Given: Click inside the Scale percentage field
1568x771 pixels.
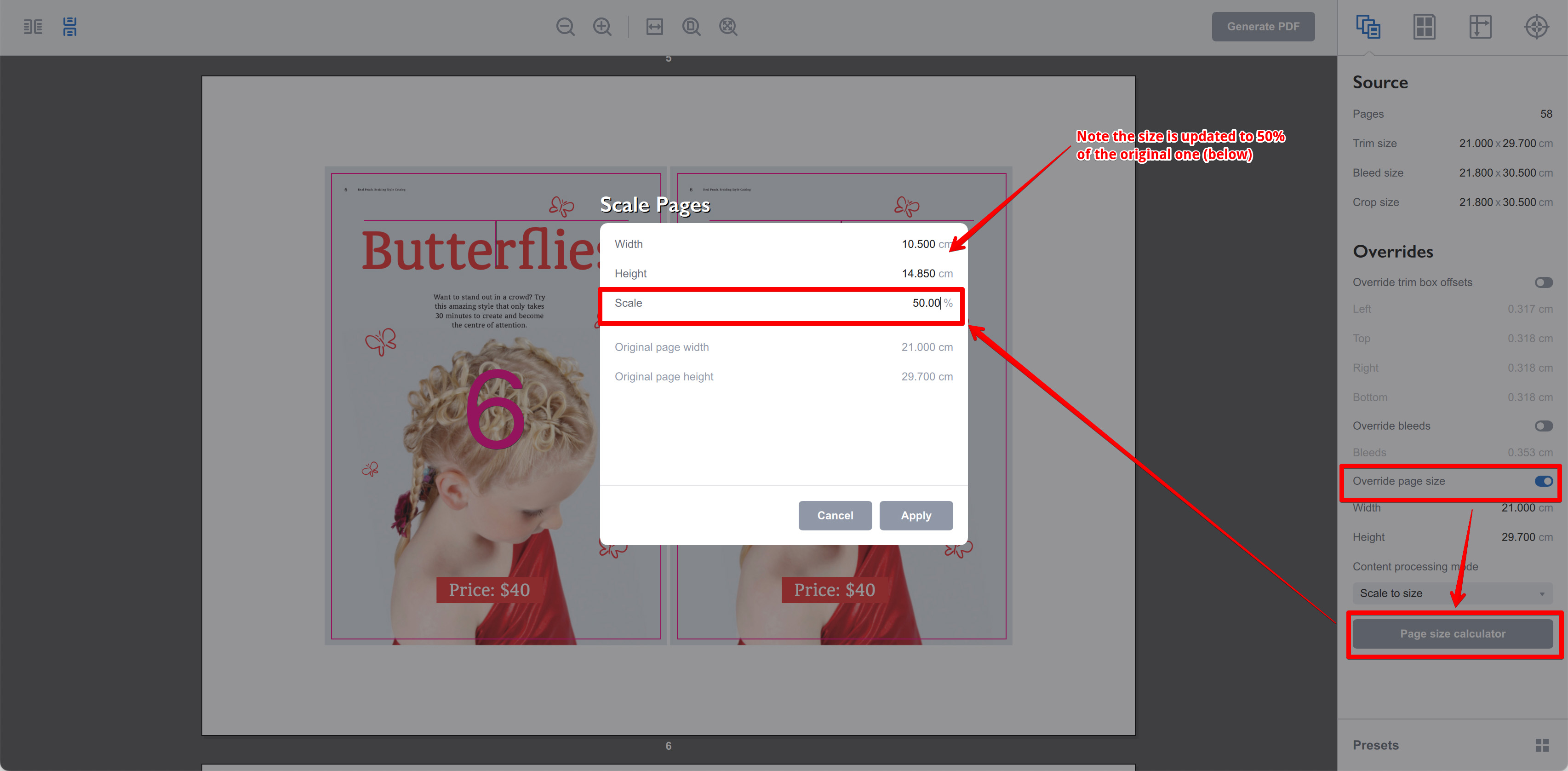Looking at the screenshot, I should pyautogui.click(x=901, y=303).
